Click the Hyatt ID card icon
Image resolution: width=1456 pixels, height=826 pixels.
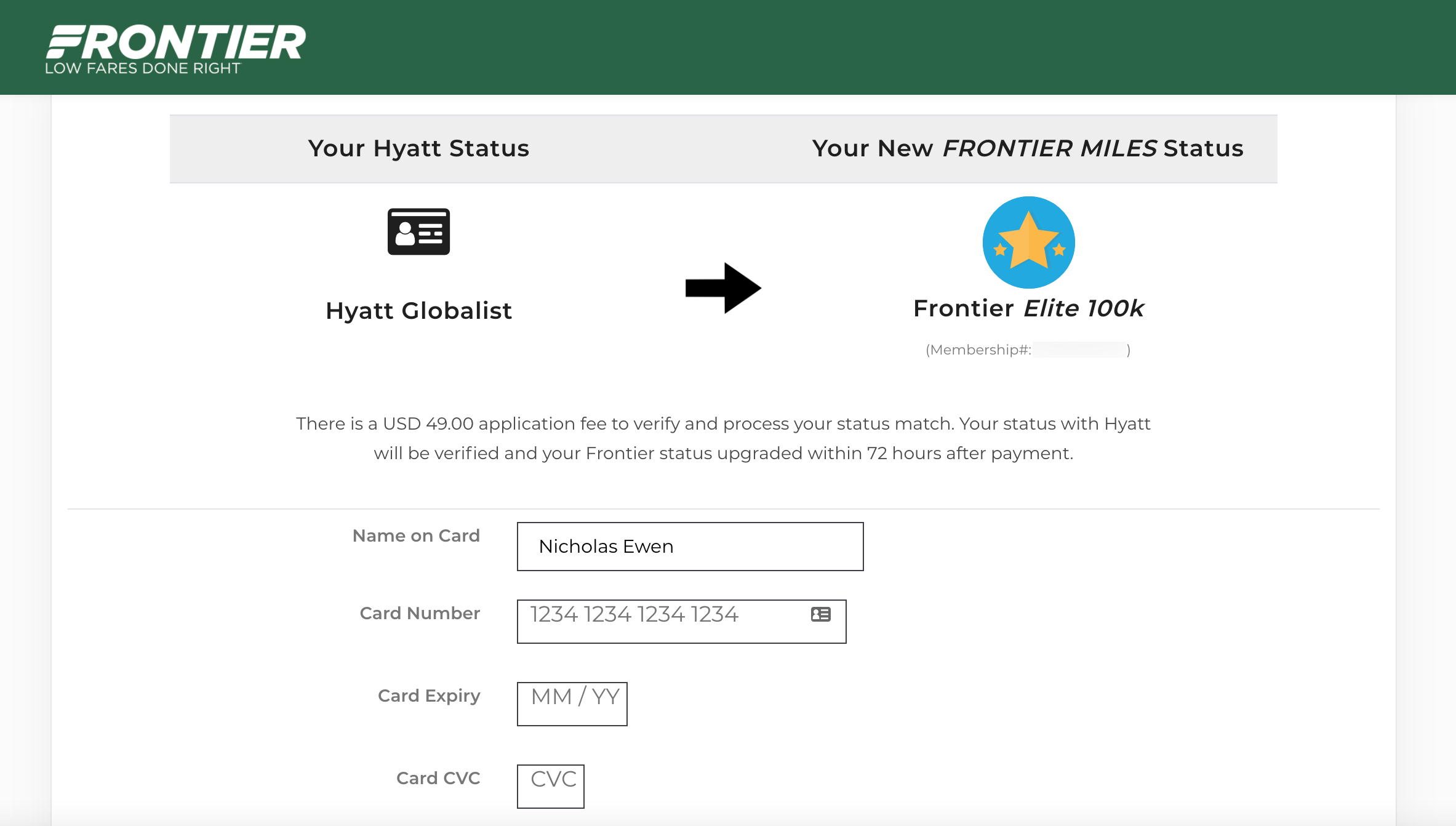pos(418,231)
